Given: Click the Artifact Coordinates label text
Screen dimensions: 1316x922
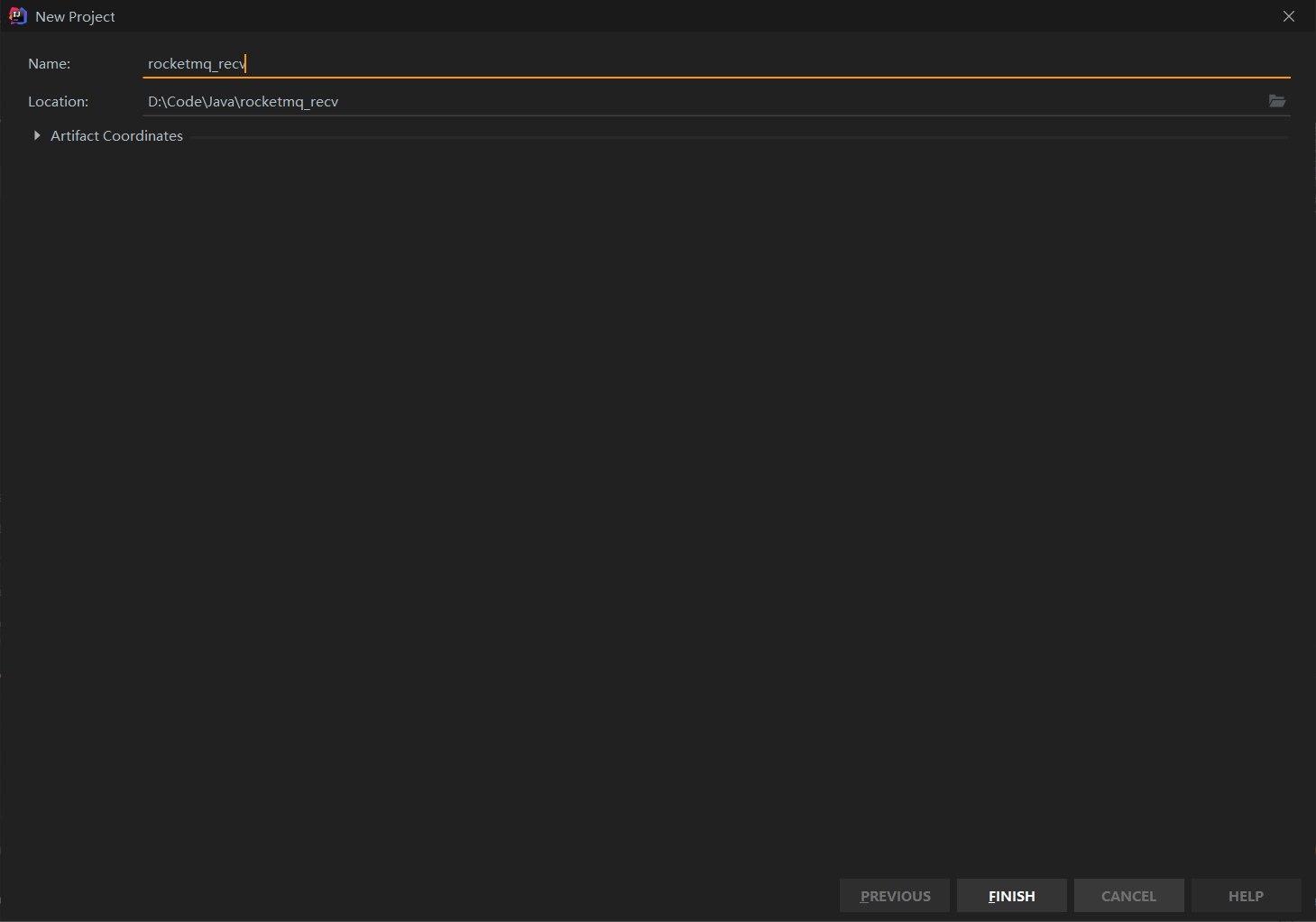Looking at the screenshot, I should pyautogui.click(x=116, y=135).
